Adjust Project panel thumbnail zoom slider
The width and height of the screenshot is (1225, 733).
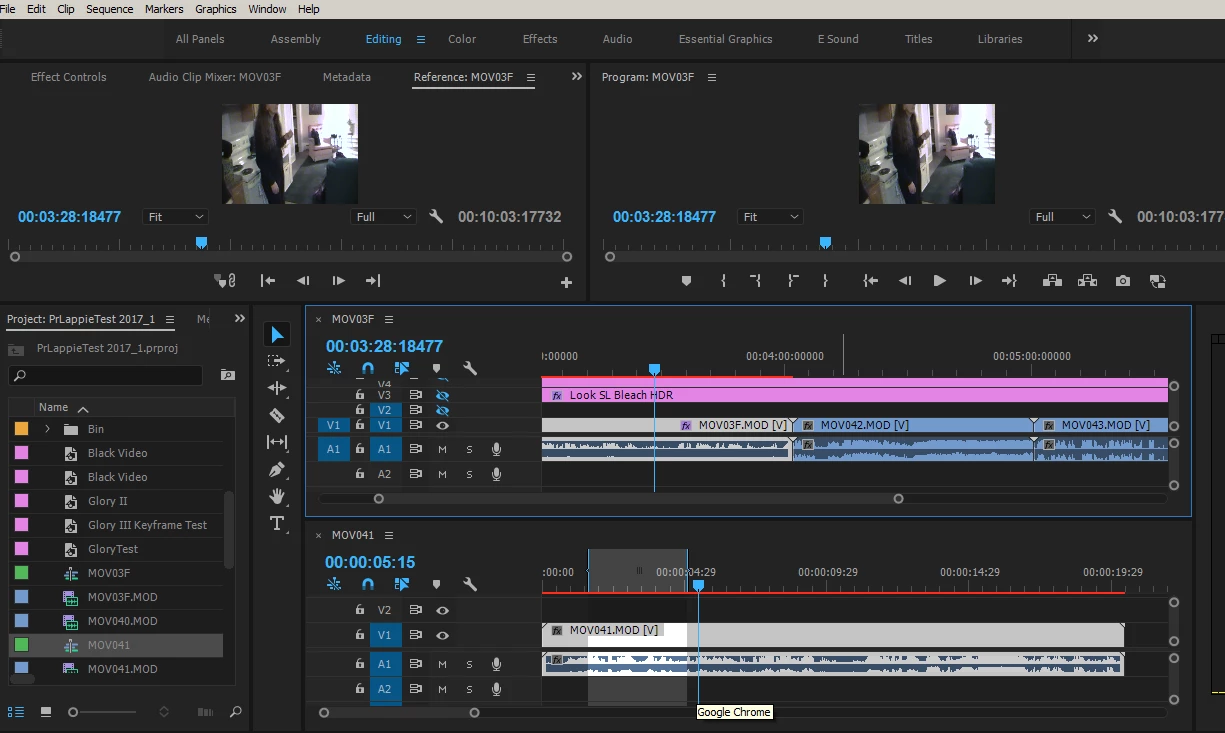[x=73, y=712]
